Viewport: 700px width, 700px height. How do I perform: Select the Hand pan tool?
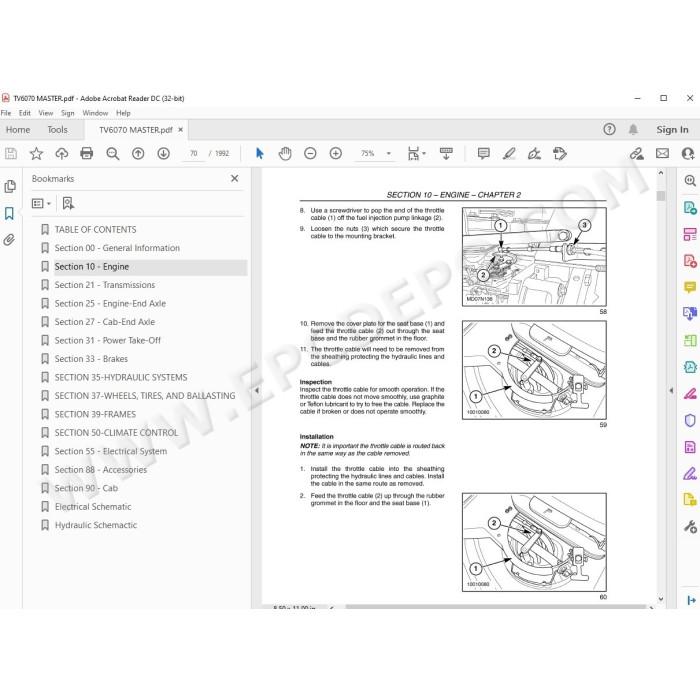[285, 154]
